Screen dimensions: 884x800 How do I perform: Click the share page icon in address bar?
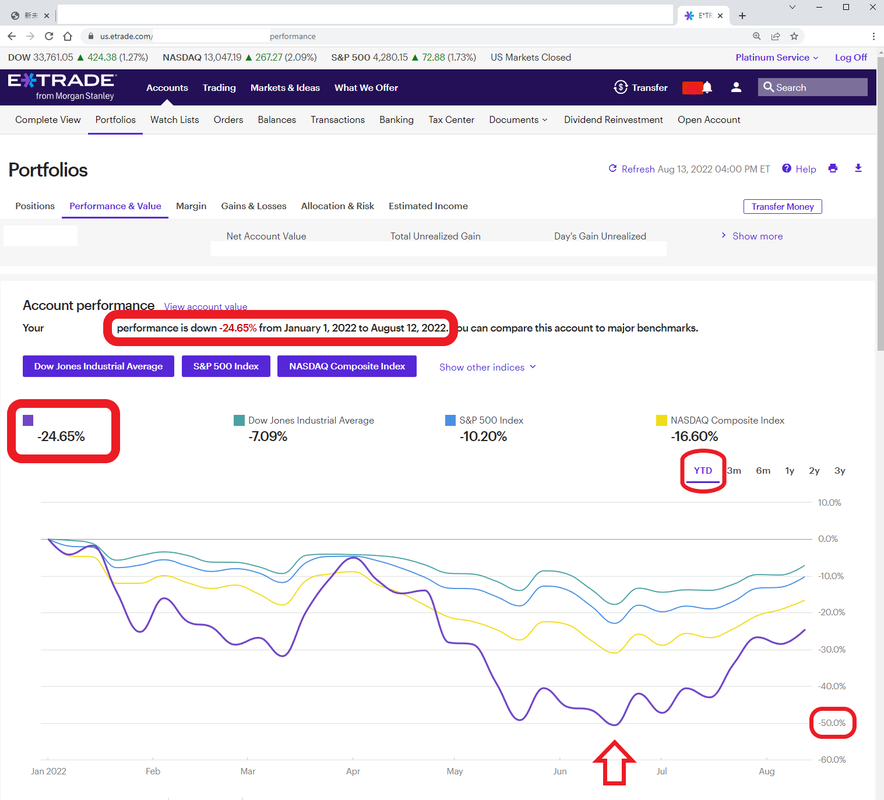coord(775,36)
